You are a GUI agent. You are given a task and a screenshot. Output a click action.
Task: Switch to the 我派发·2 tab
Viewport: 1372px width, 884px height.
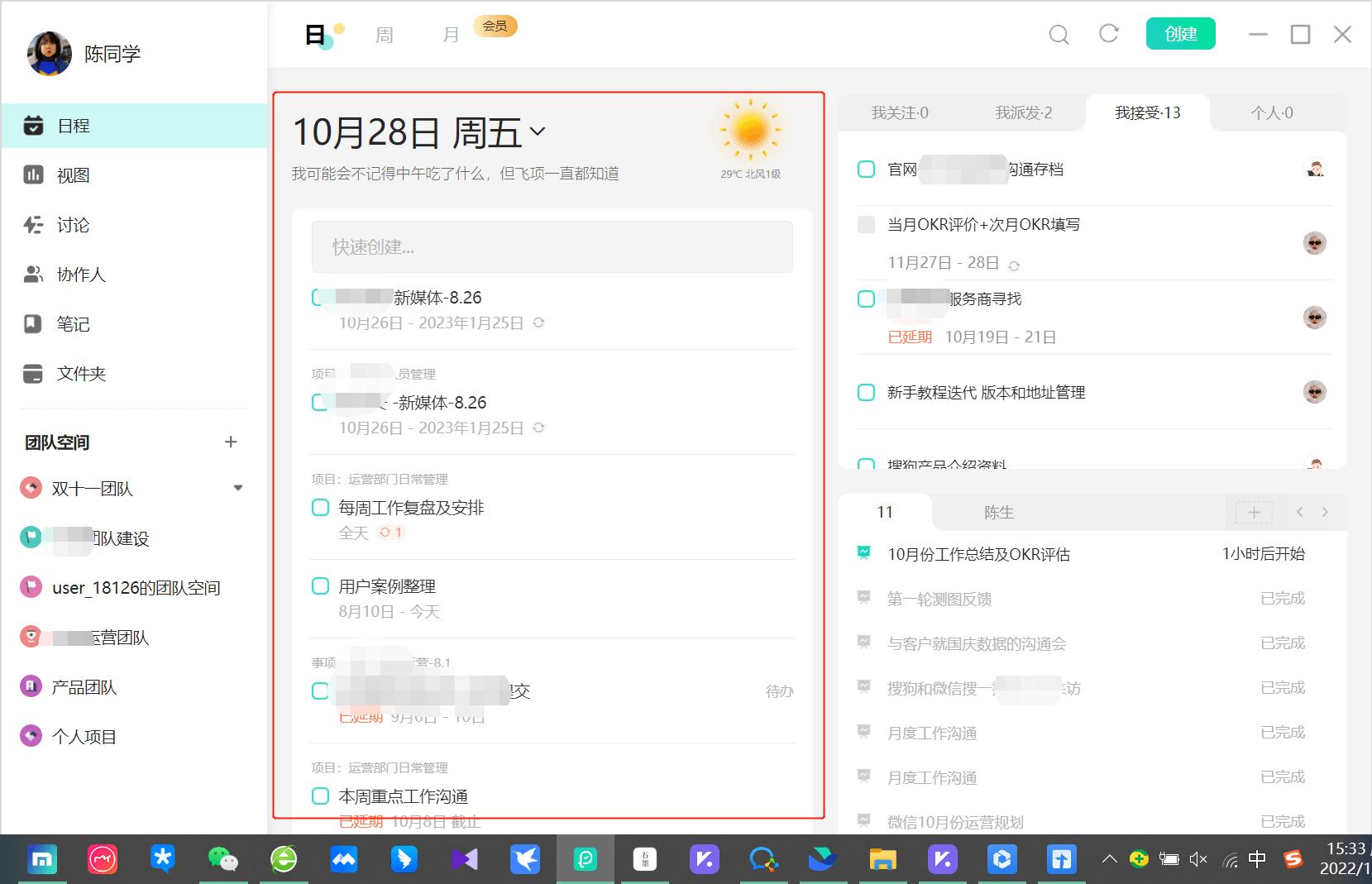pos(1023,113)
